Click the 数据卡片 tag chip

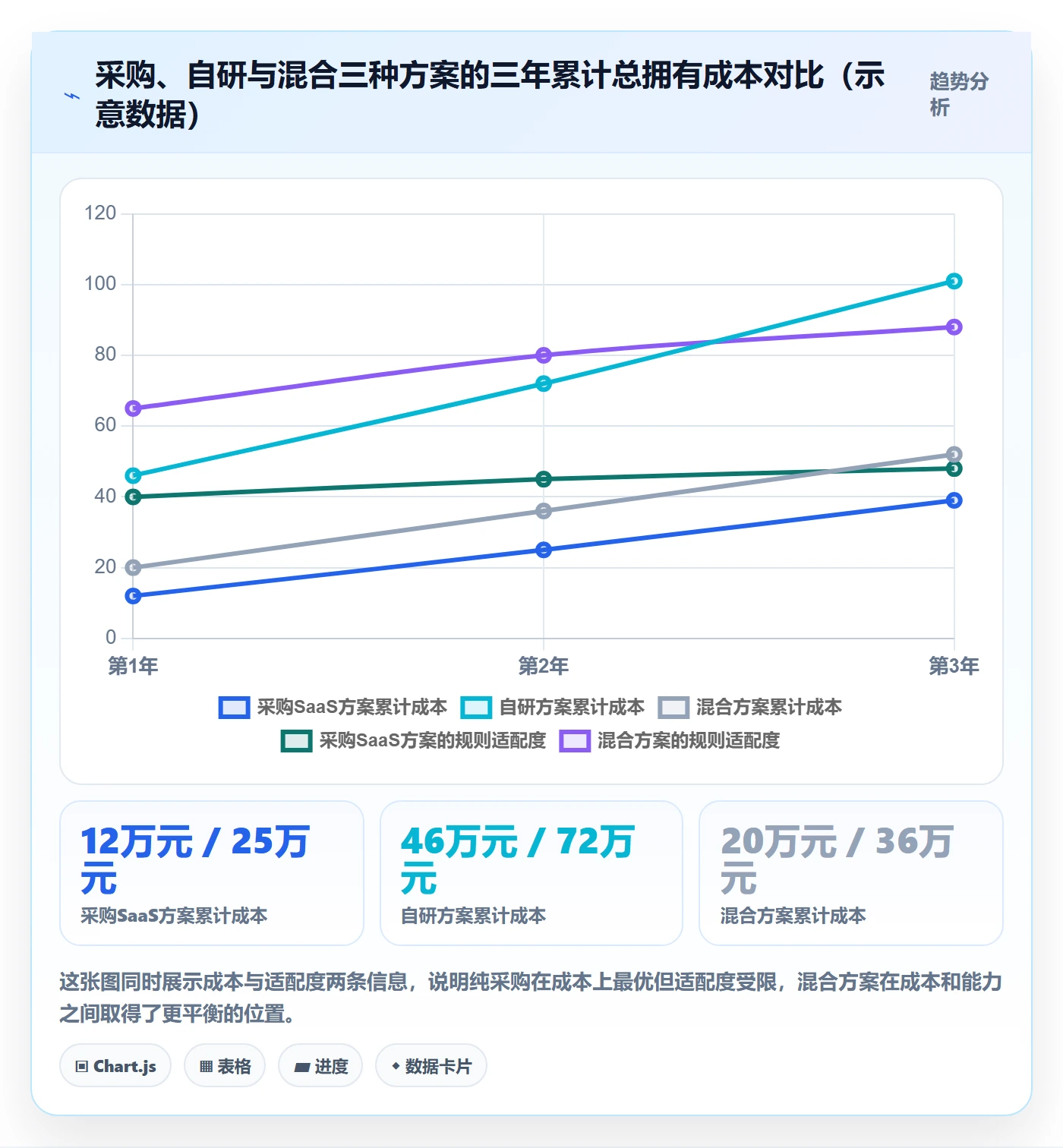point(431,1066)
